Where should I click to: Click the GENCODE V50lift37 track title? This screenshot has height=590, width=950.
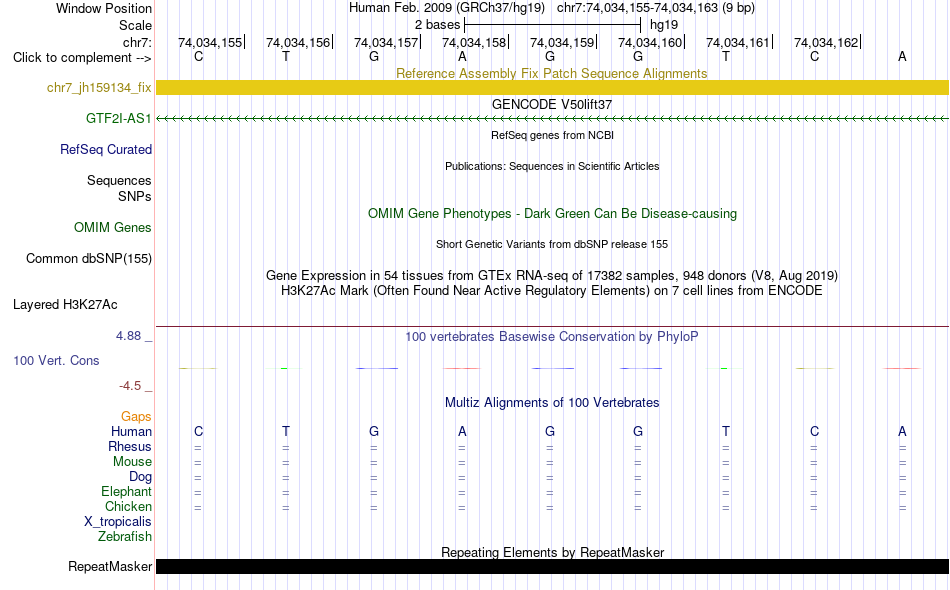552,105
